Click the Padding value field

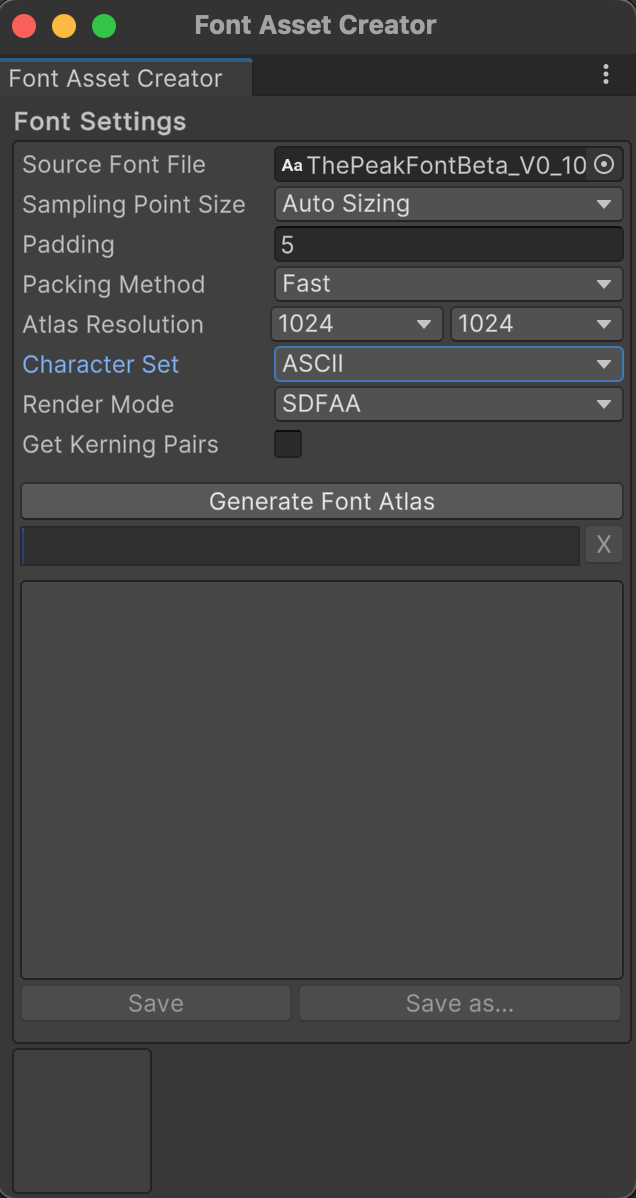click(448, 244)
